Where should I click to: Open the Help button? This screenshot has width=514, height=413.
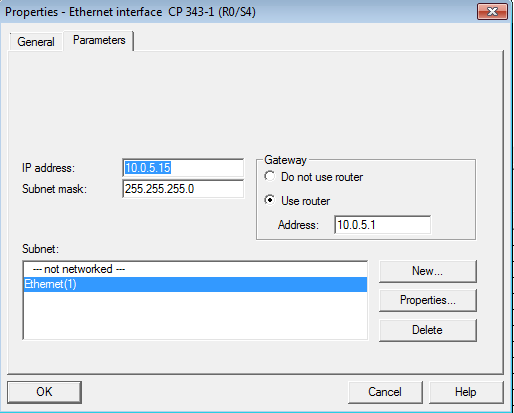tap(466, 392)
